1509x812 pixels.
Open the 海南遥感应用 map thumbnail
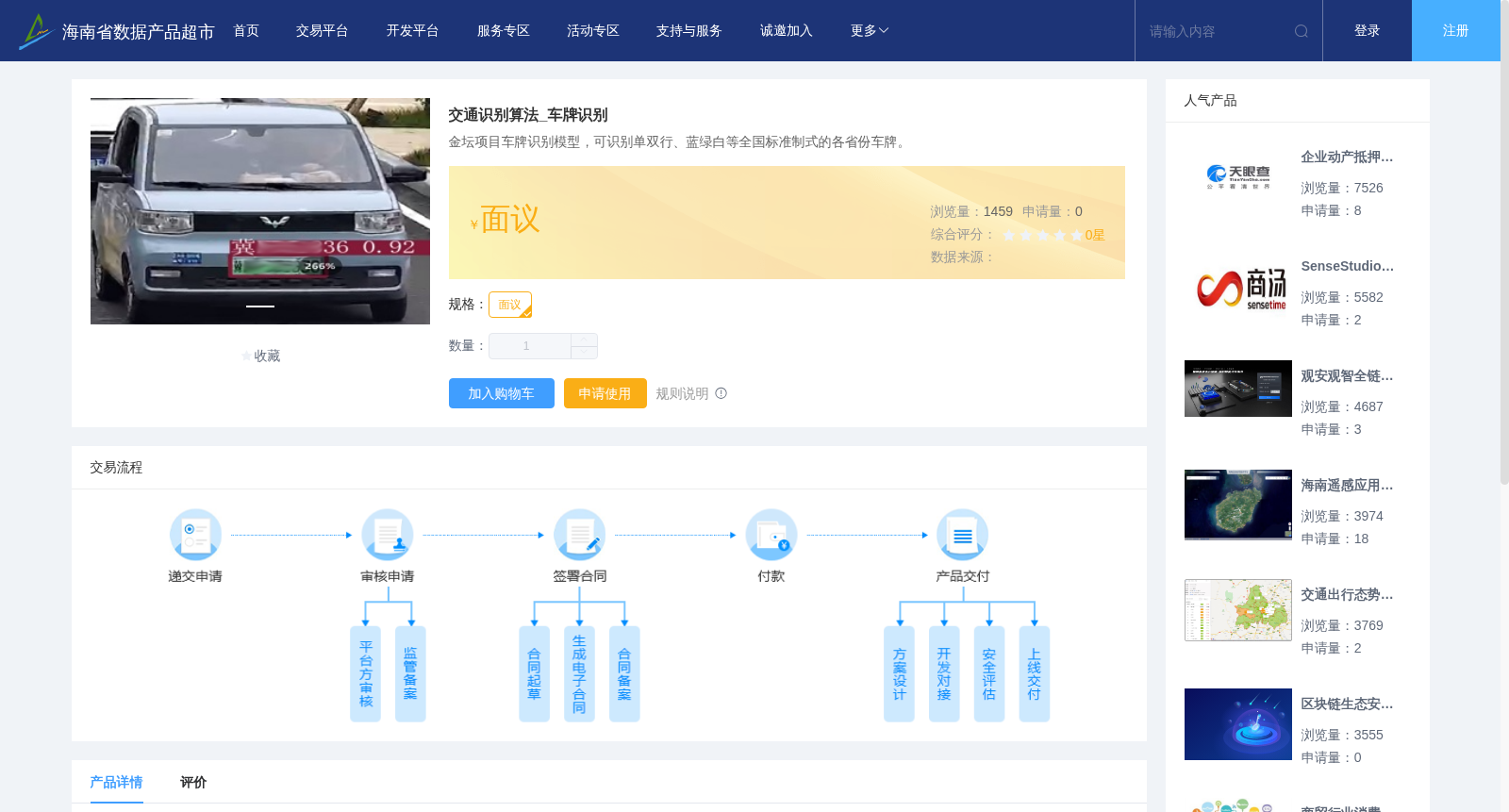tap(1238, 505)
